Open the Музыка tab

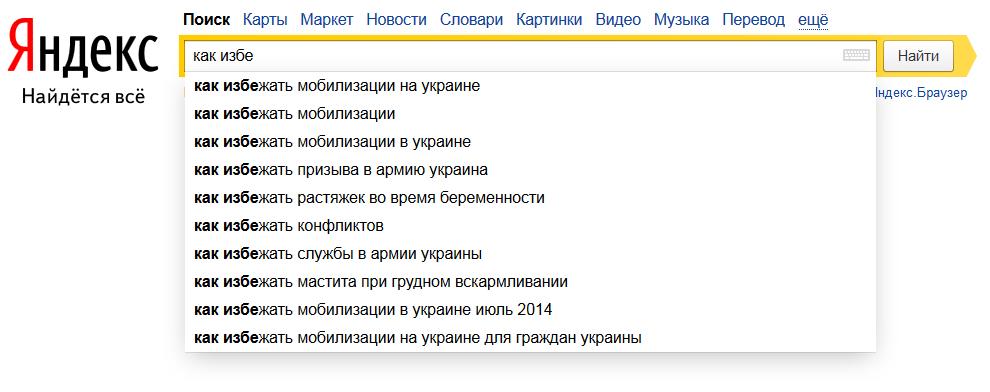click(x=681, y=20)
